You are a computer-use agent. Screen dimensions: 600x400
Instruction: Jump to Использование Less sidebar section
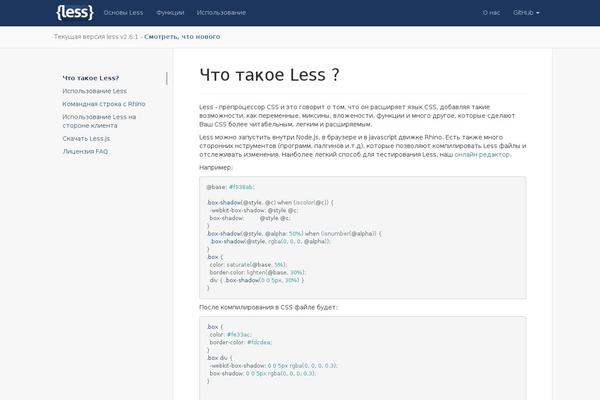coord(95,91)
